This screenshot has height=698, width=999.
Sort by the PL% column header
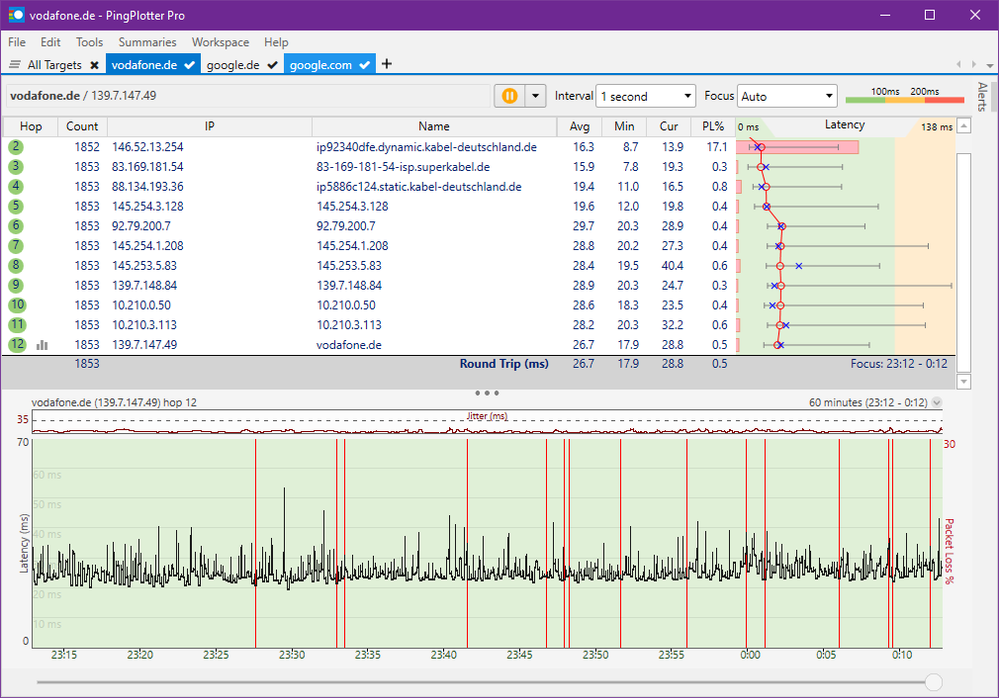(x=712, y=126)
